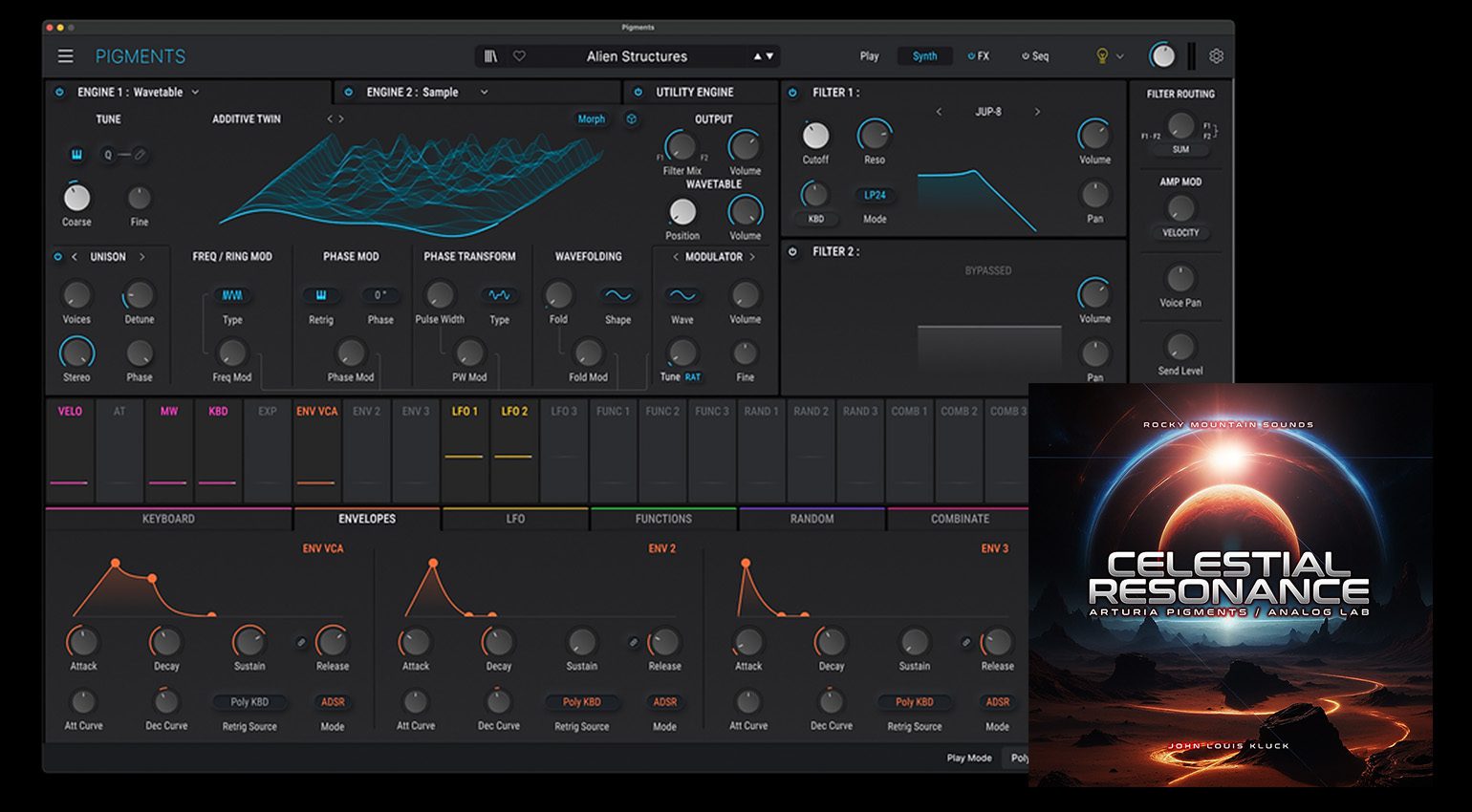Toggle Utility Engine power button
The height and width of the screenshot is (812, 1472).
click(638, 93)
